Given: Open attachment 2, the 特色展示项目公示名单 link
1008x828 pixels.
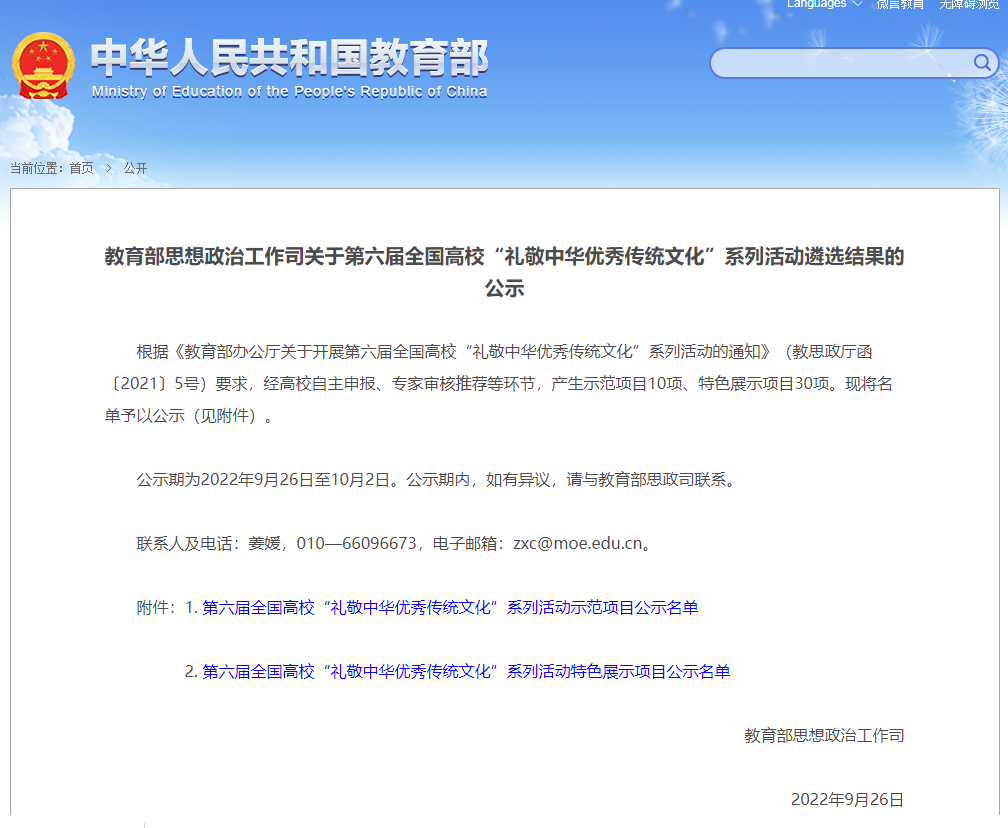Looking at the screenshot, I should pos(466,672).
